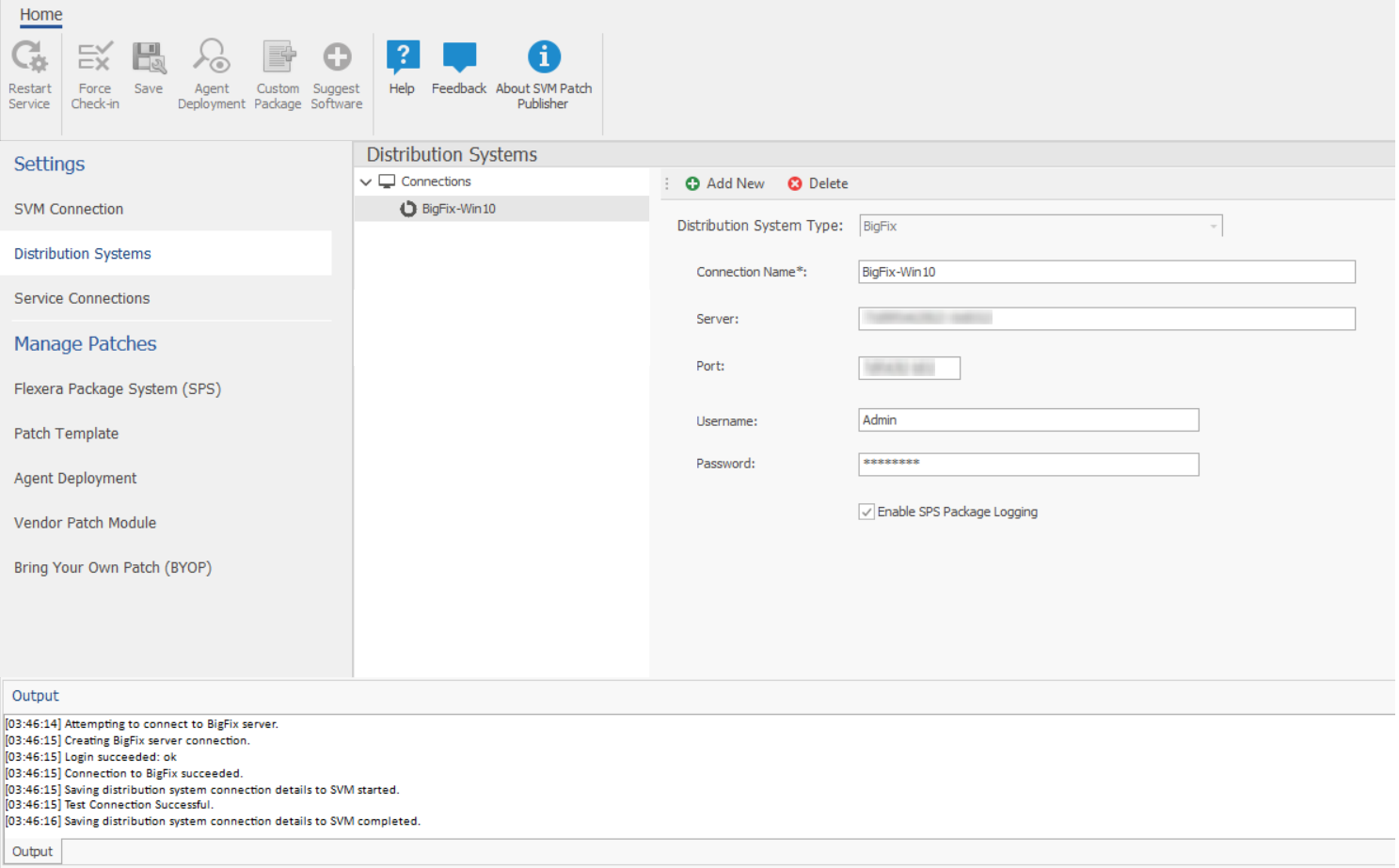Toggle Enable SPS Package Logging checkbox
This screenshot has width=1399, height=868.
pyautogui.click(x=866, y=512)
